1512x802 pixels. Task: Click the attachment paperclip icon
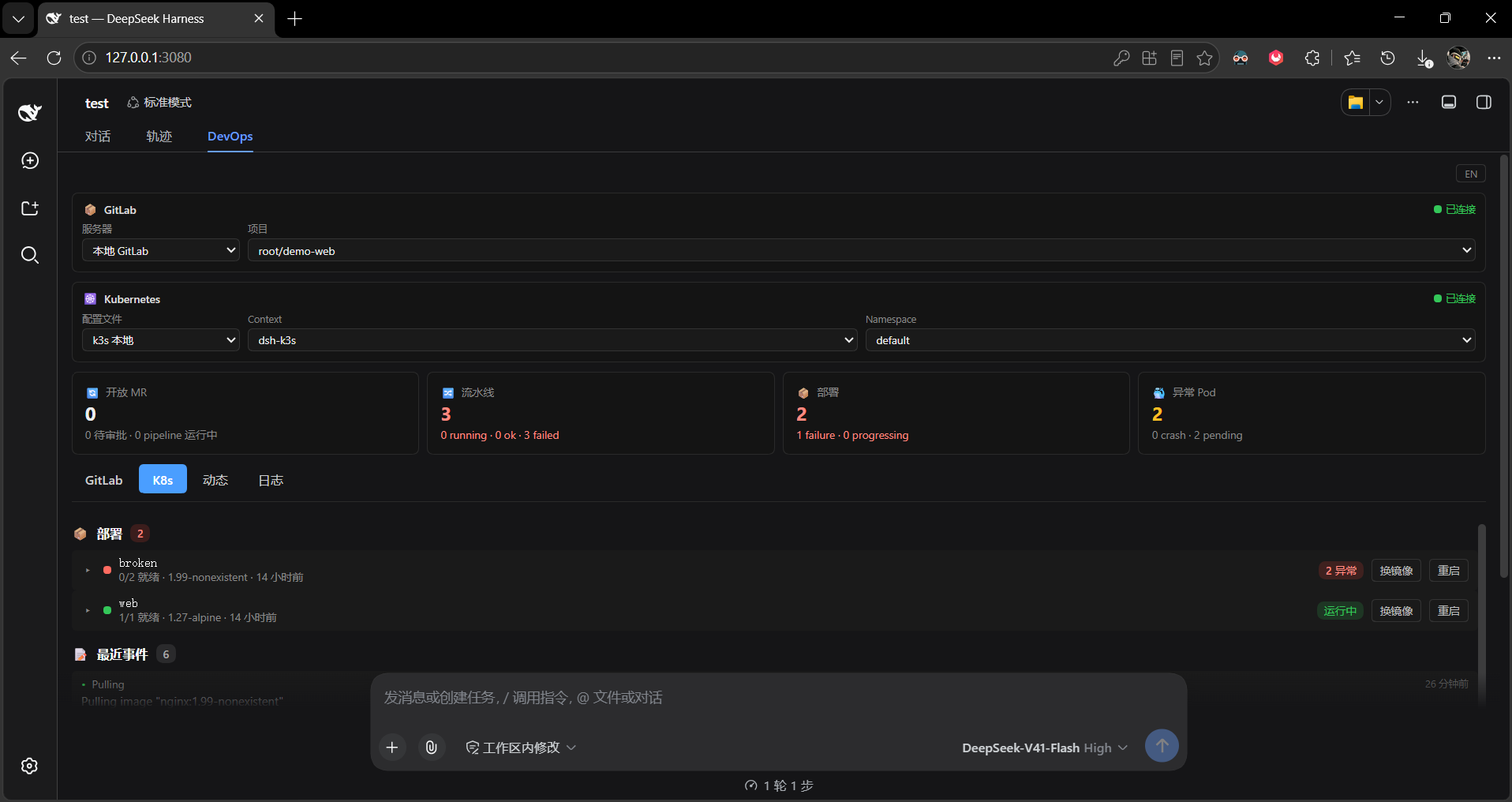click(431, 747)
